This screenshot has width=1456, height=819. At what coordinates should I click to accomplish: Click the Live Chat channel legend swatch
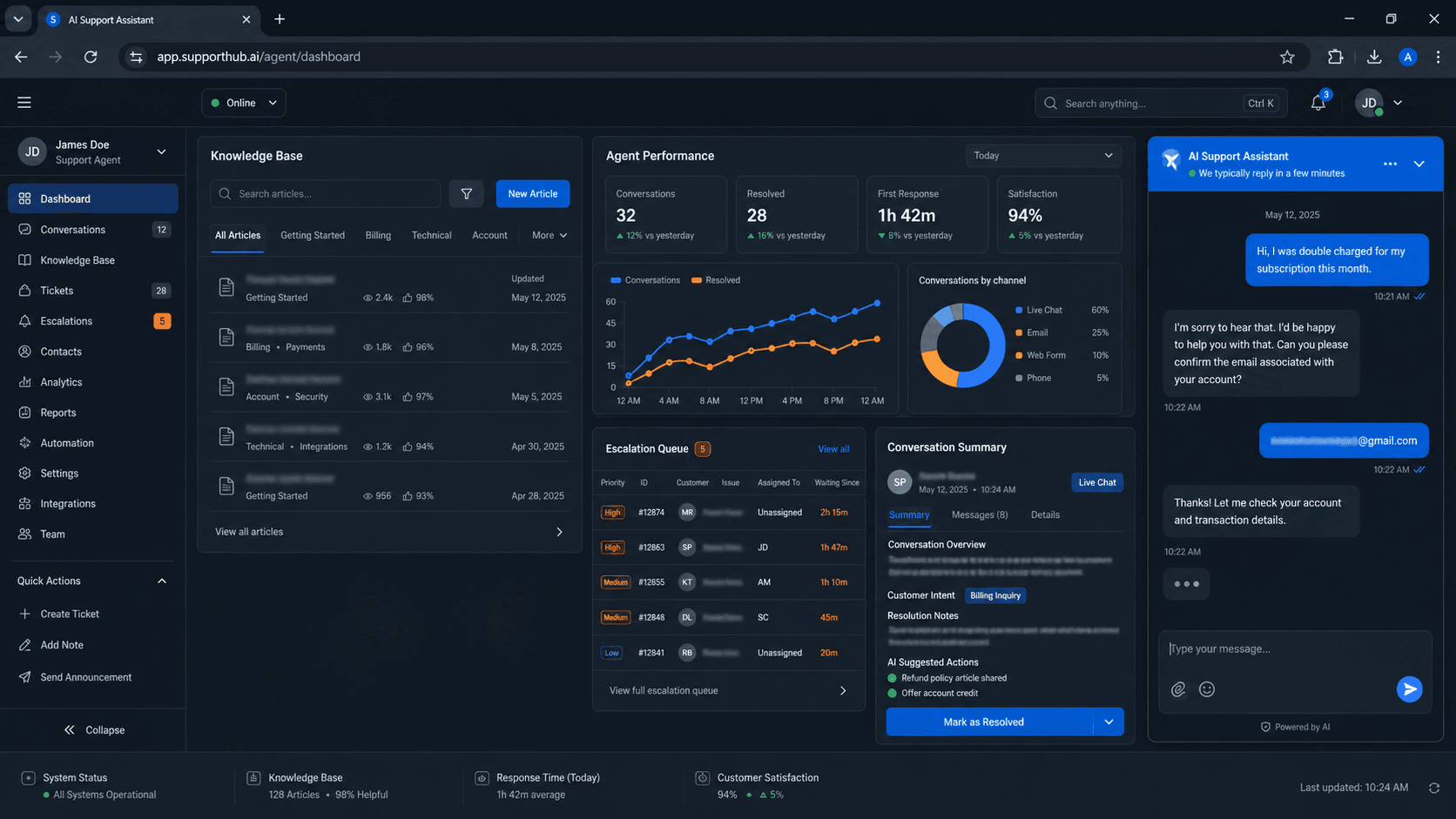coord(1019,311)
